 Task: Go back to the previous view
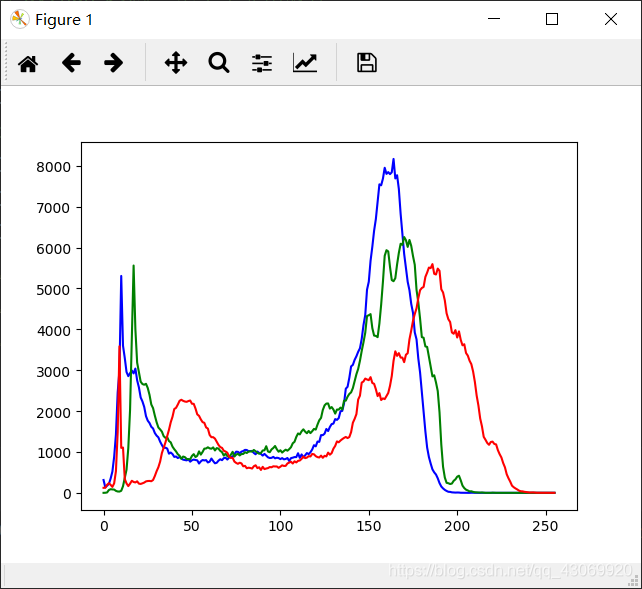point(71,63)
